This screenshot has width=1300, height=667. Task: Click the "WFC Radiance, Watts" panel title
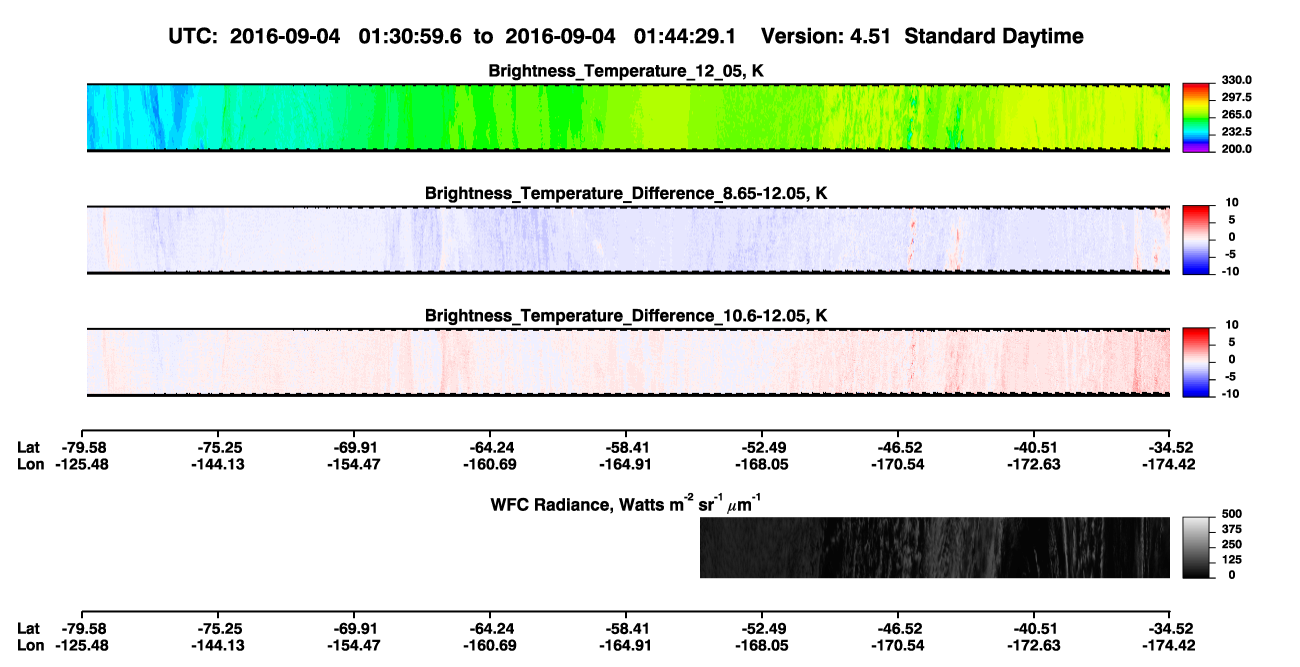[x=628, y=502]
